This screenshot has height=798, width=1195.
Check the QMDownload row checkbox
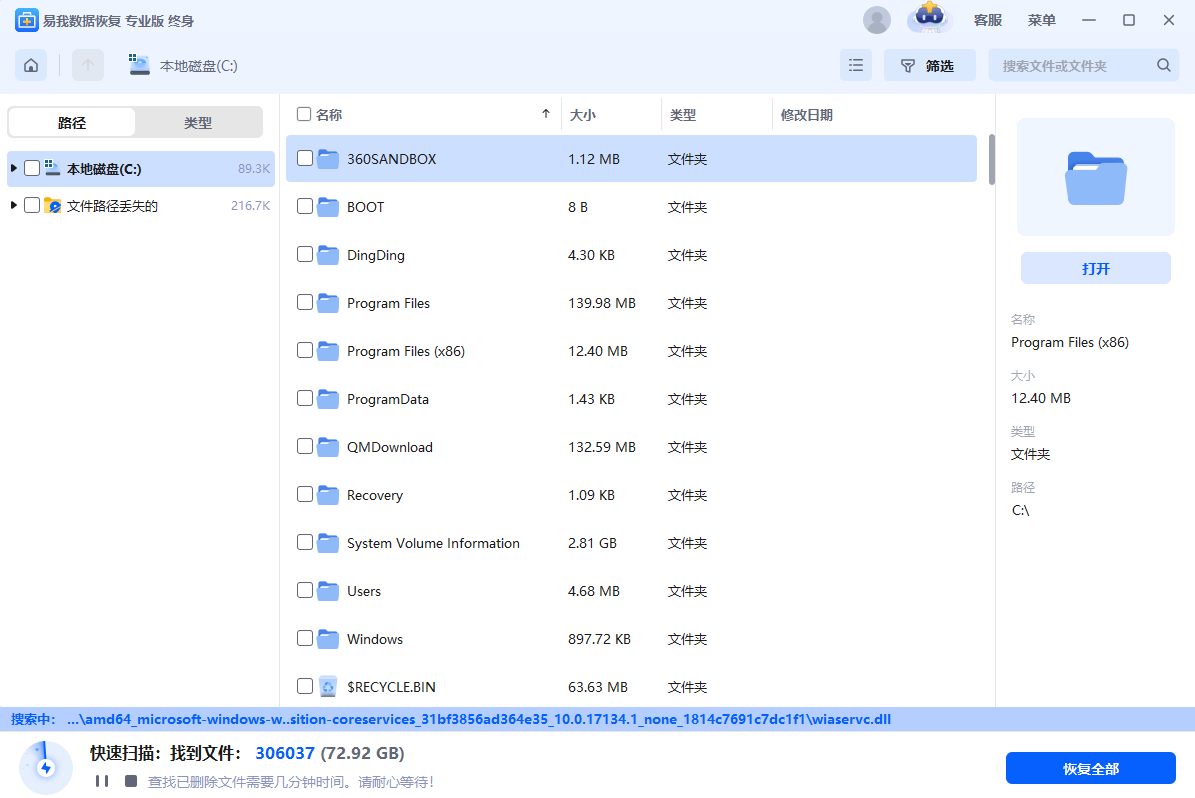click(305, 446)
